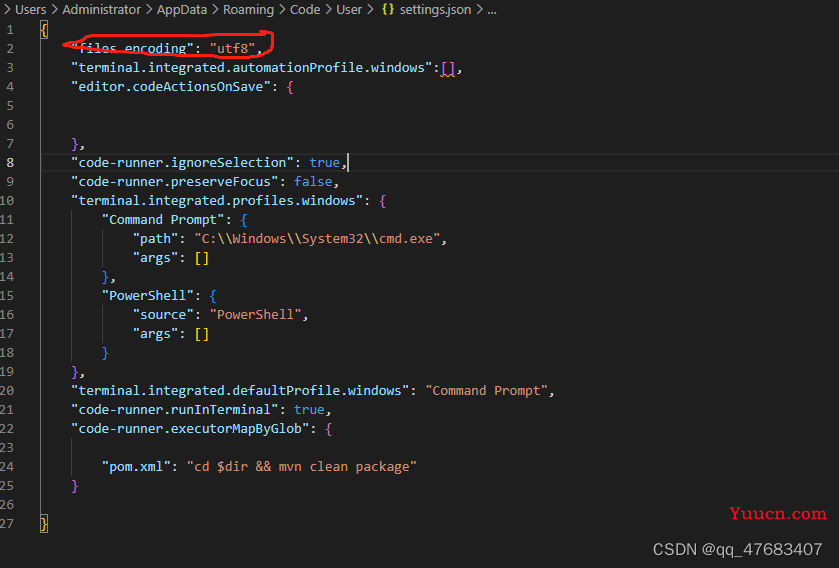Viewport: 839px width, 568px height.
Task: Click the JSON braces icon in breadcrumb
Action: pos(388,10)
